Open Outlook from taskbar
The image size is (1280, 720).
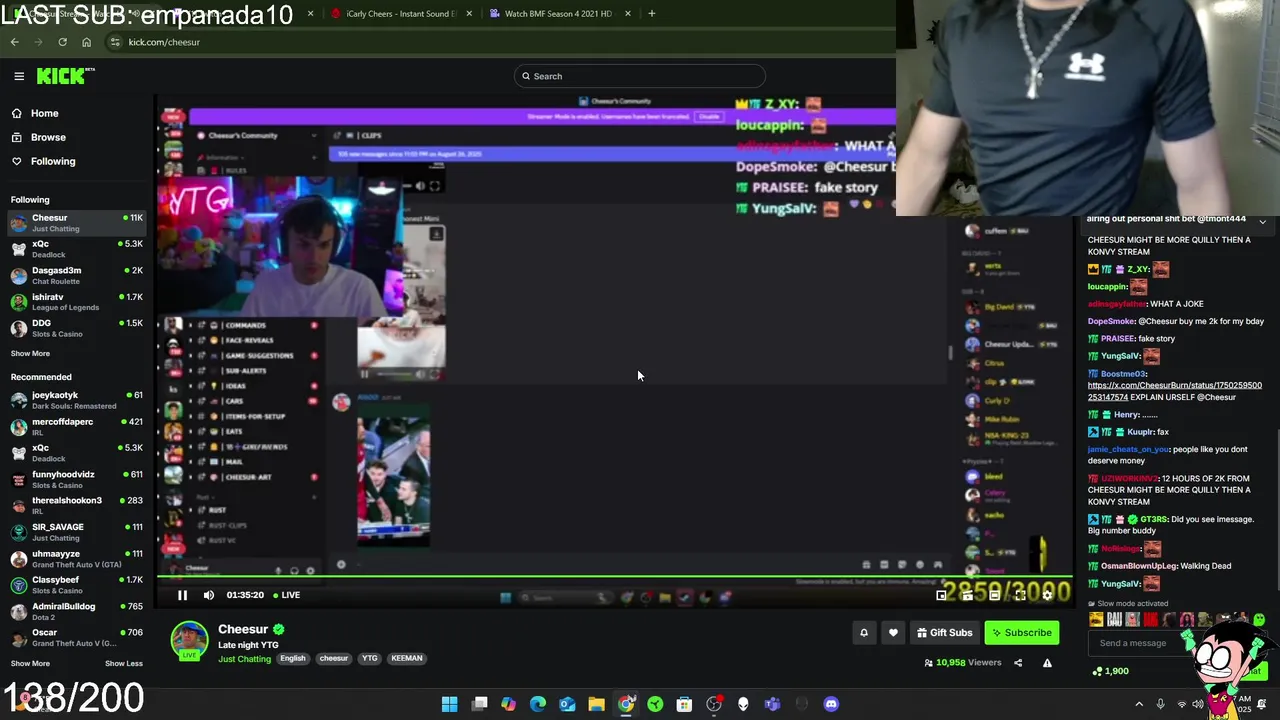(567, 704)
